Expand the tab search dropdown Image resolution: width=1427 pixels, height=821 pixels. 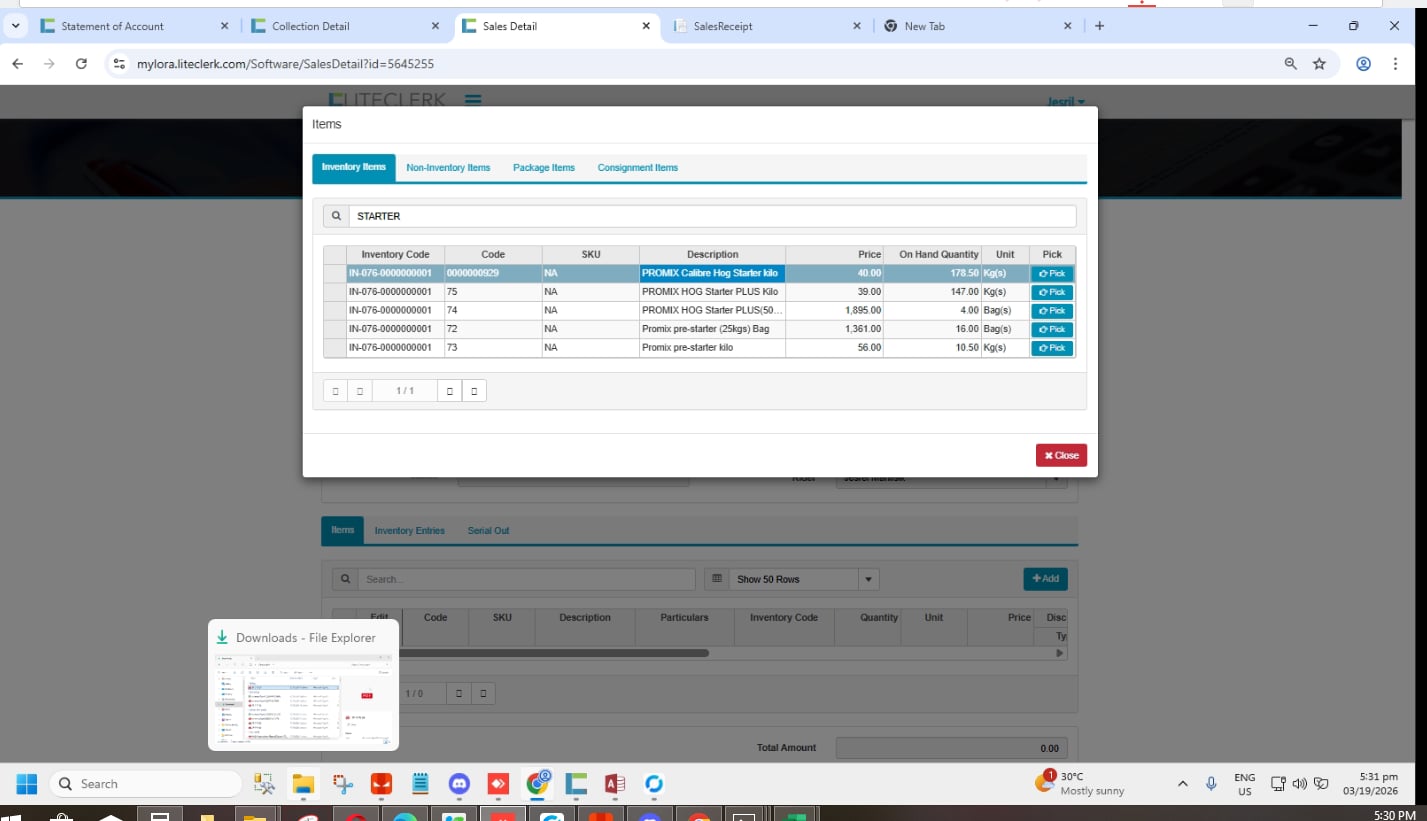point(16,26)
